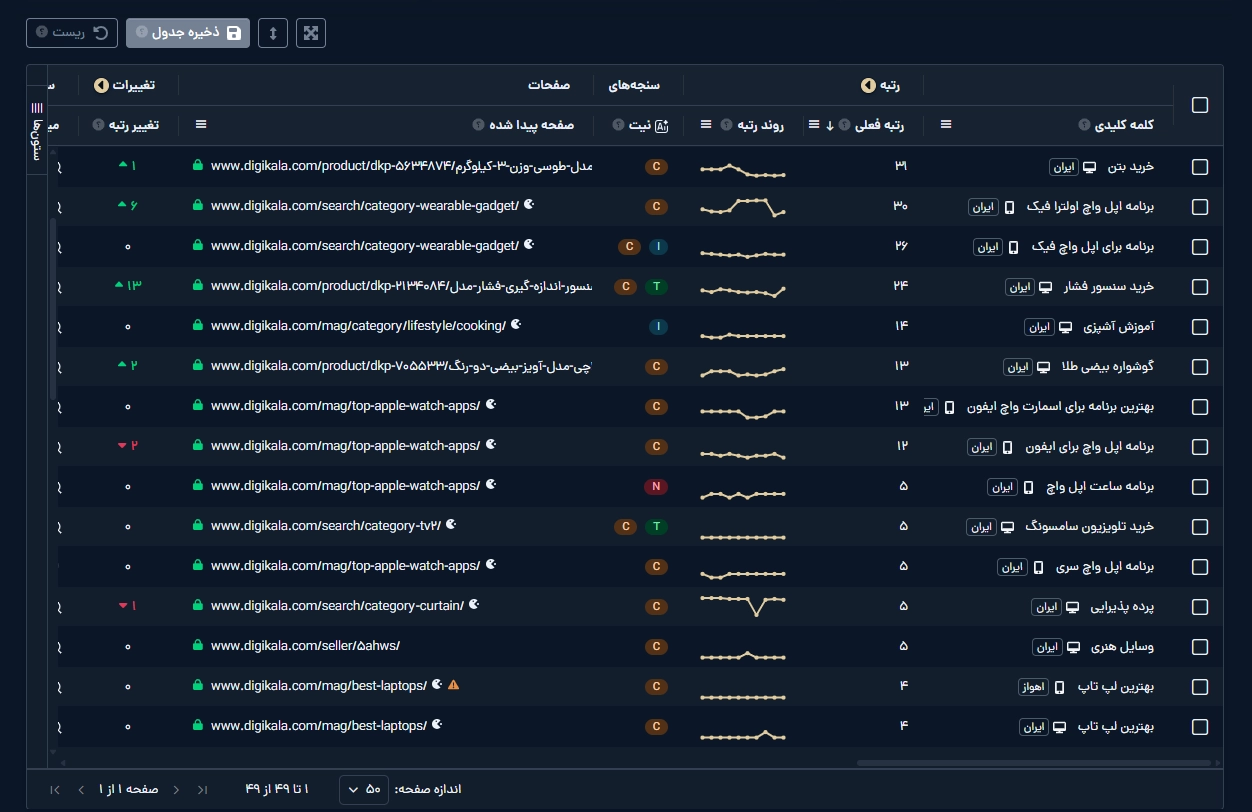This screenshot has width=1252, height=812.
Task: Click the desktop device icon in خرید بتن row
Action: pos(1091,167)
